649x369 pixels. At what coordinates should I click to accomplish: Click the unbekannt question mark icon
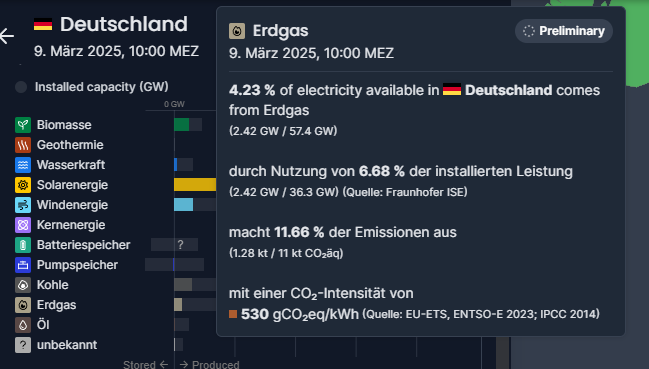coord(23,345)
